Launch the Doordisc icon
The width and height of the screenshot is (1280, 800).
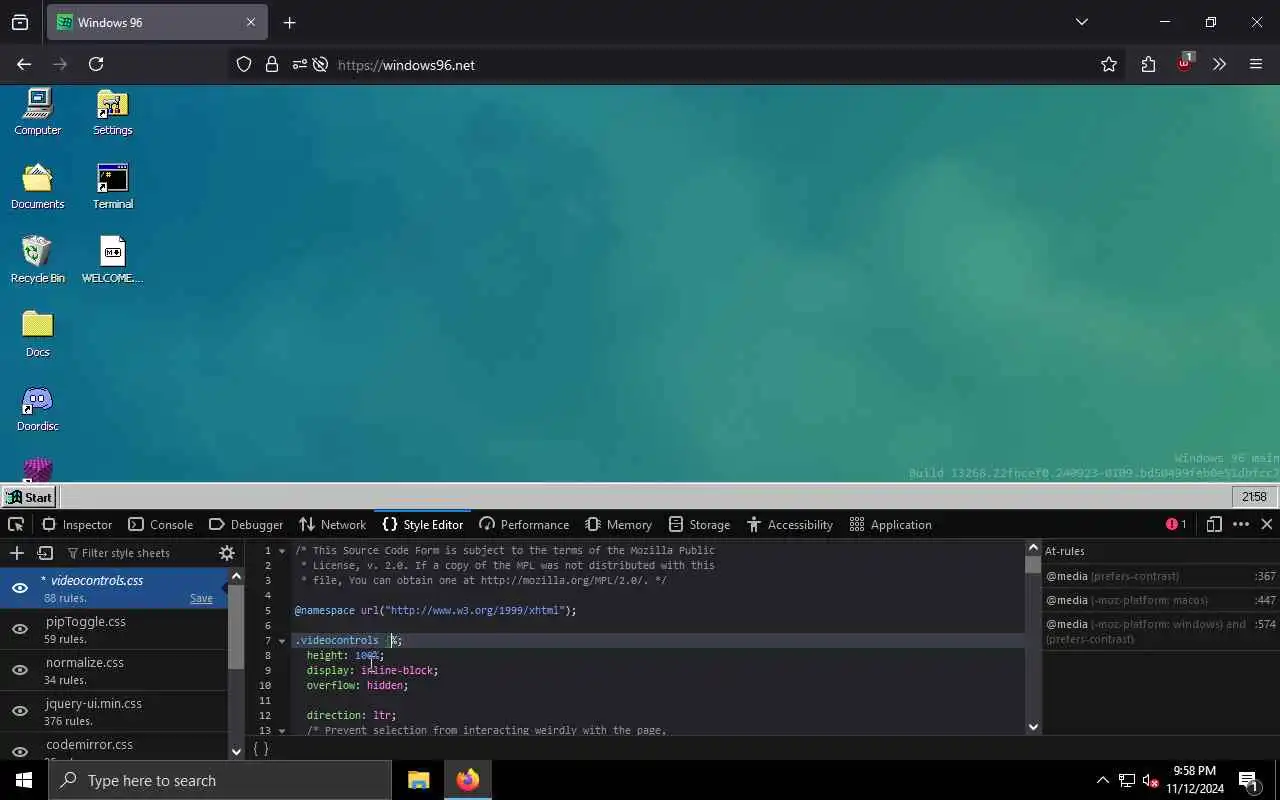tap(38, 408)
